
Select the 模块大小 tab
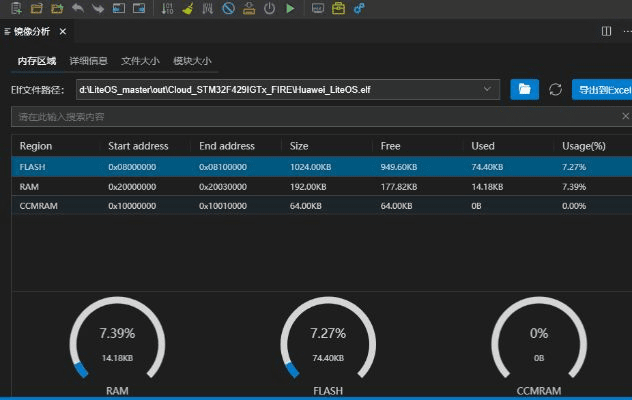click(192, 61)
